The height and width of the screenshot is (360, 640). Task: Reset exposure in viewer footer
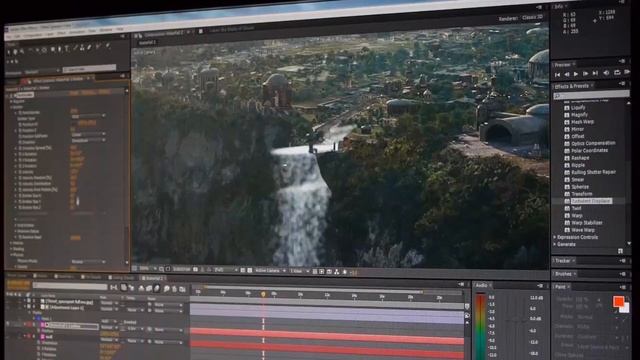tap(345, 271)
